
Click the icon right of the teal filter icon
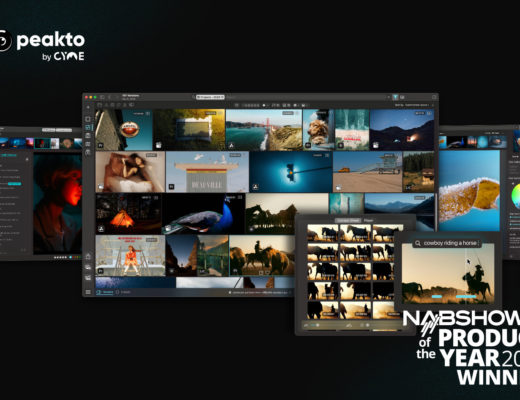[402, 97]
